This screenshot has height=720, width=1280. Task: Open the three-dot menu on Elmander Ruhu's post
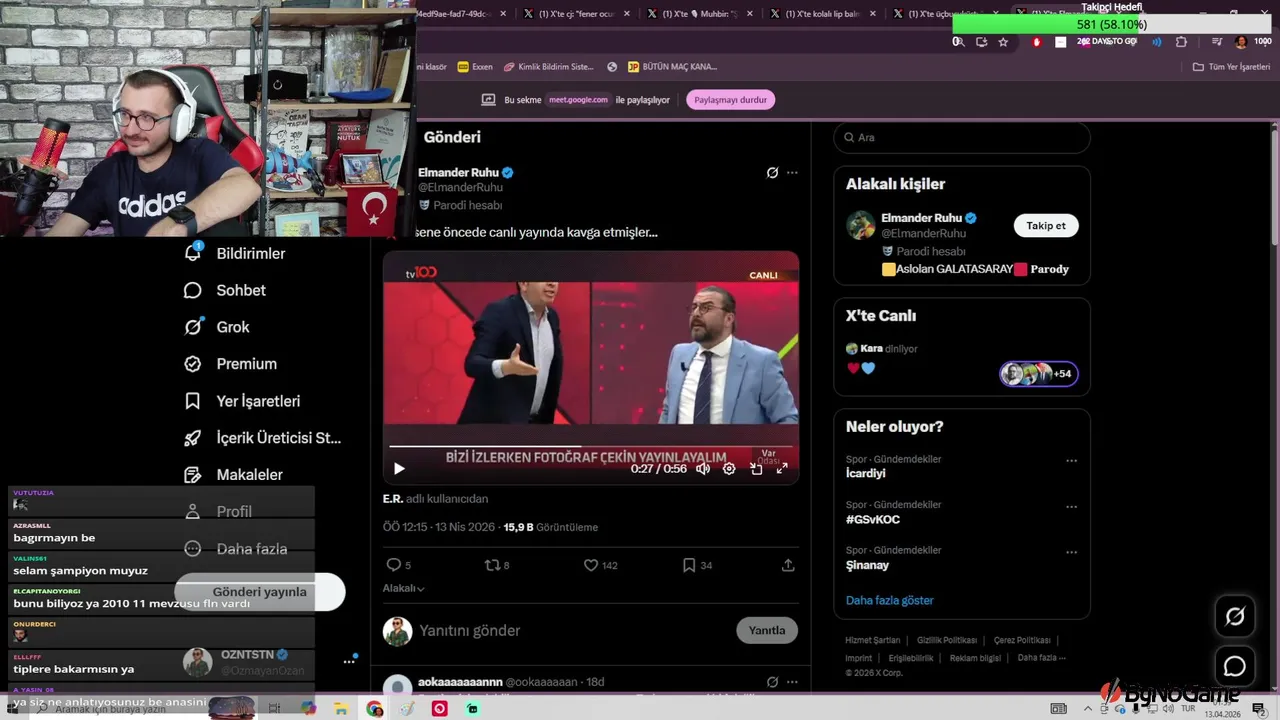(792, 172)
